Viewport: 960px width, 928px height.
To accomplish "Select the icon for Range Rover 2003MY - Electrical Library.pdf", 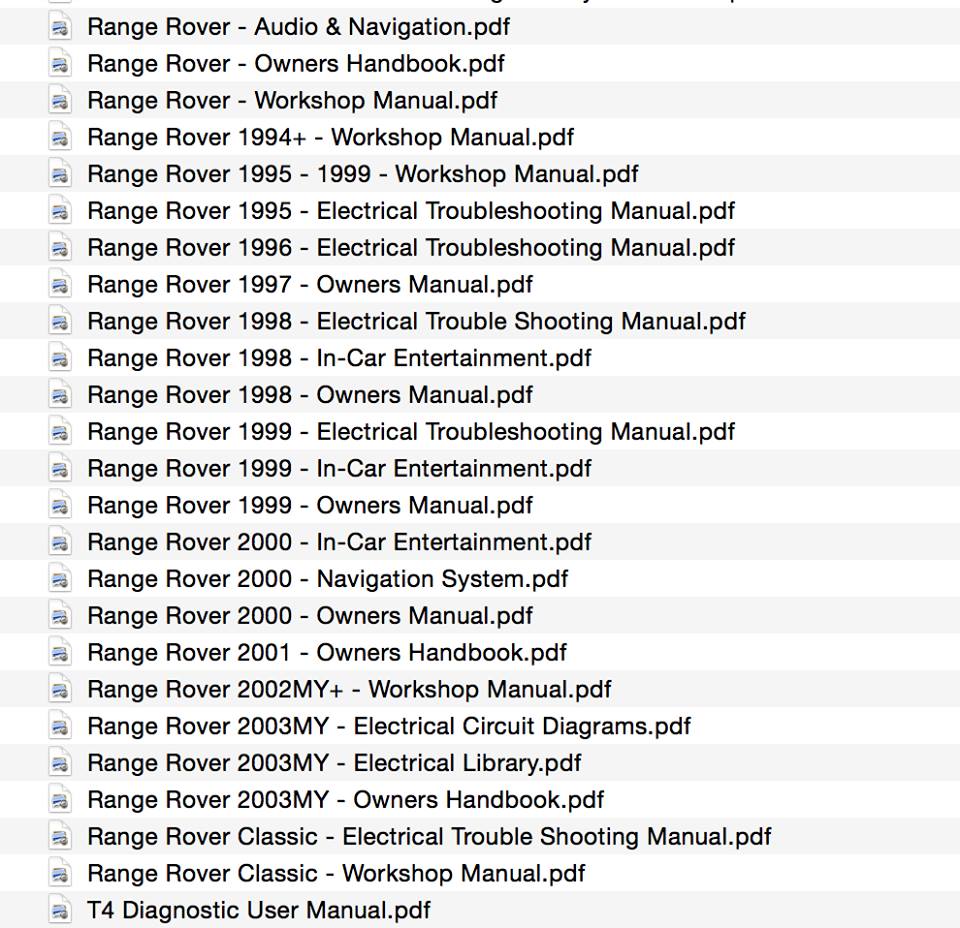I will (60, 763).
